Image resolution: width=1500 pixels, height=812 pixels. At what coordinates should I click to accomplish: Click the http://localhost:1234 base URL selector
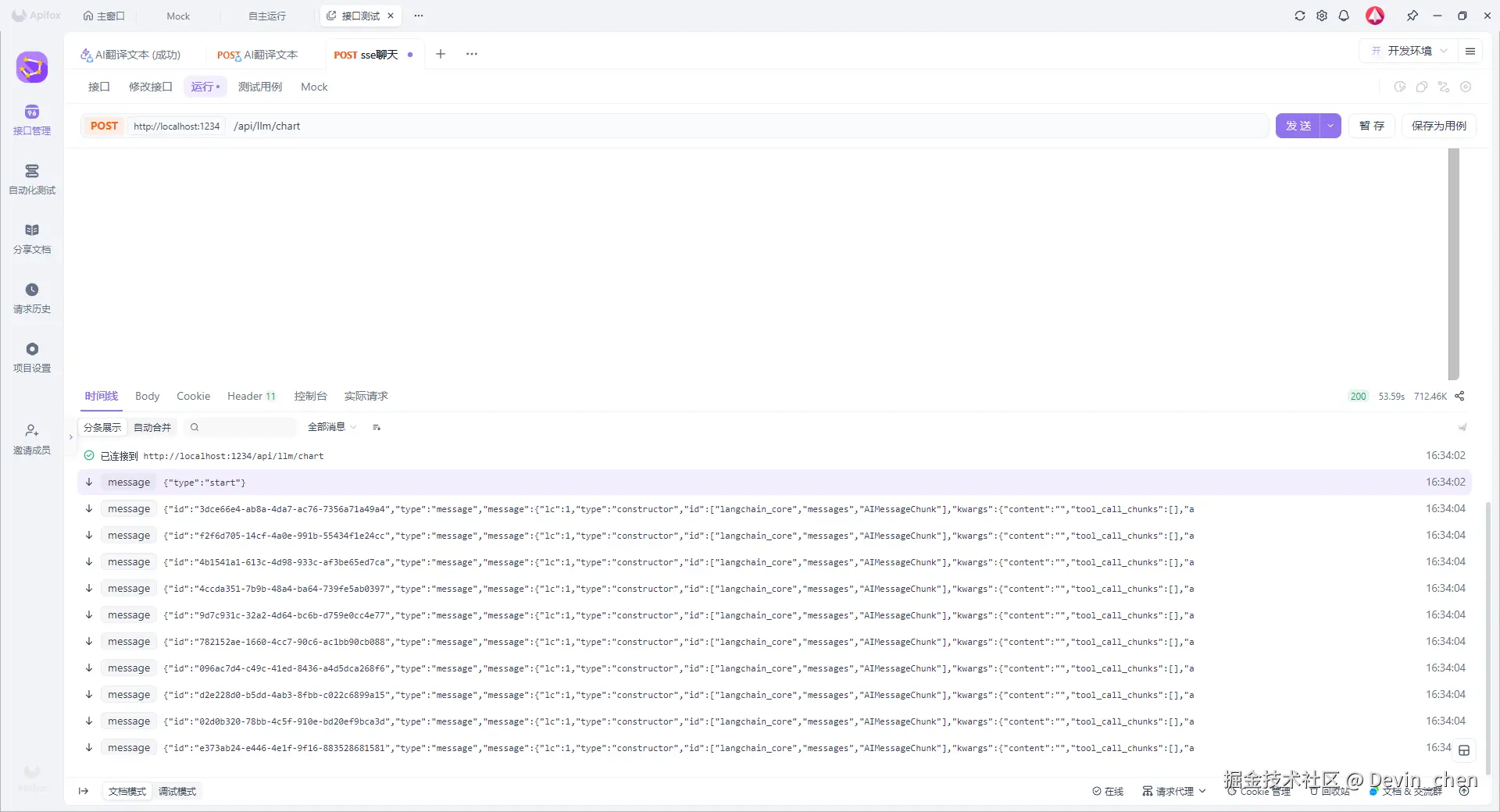[177, 126]
